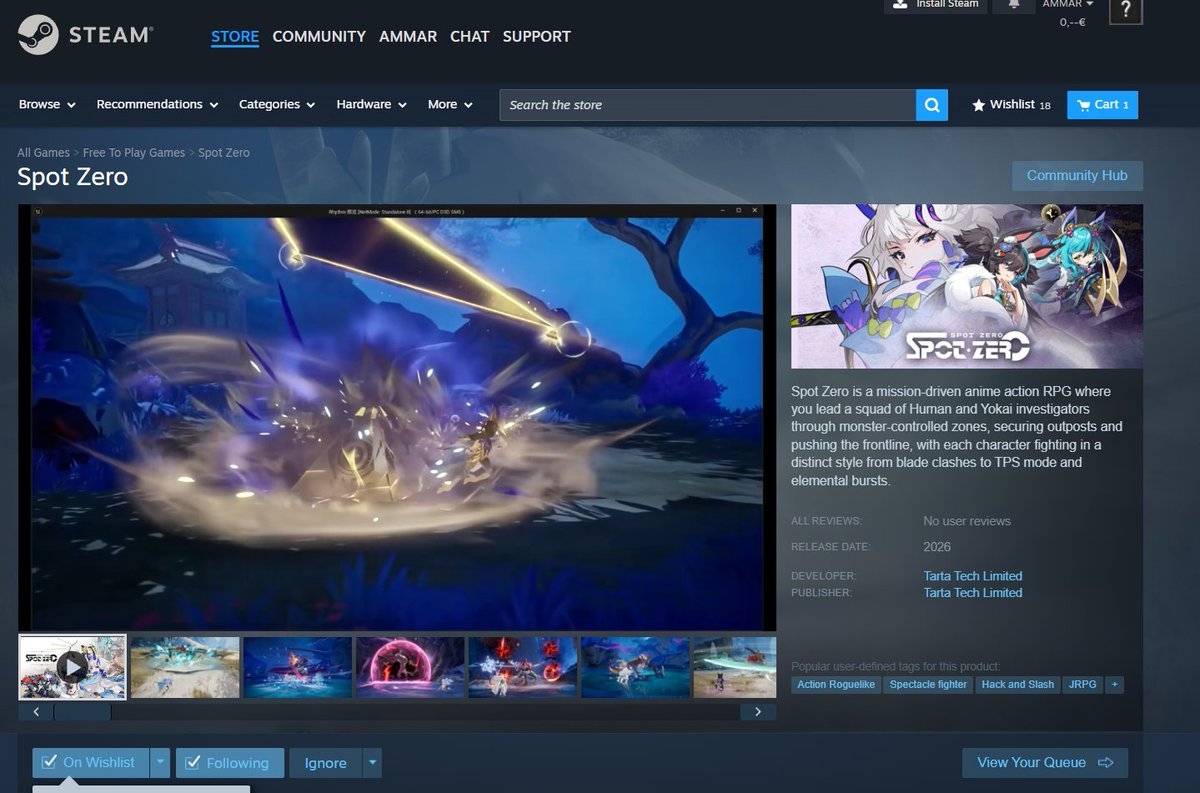Go to the STORE tab
The height and width of the screenshot is (793, 1200).
[x=235, y=36]
